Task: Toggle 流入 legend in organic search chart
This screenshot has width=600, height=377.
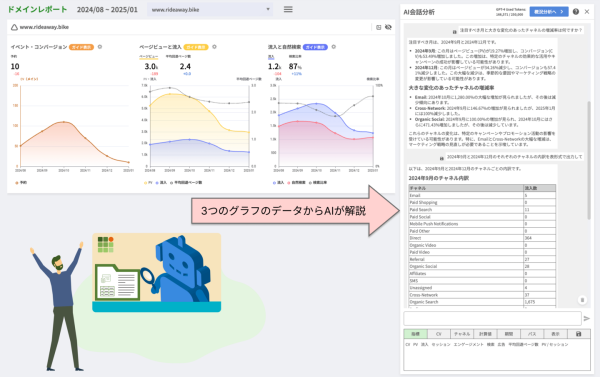Action: tap(278, 183)
